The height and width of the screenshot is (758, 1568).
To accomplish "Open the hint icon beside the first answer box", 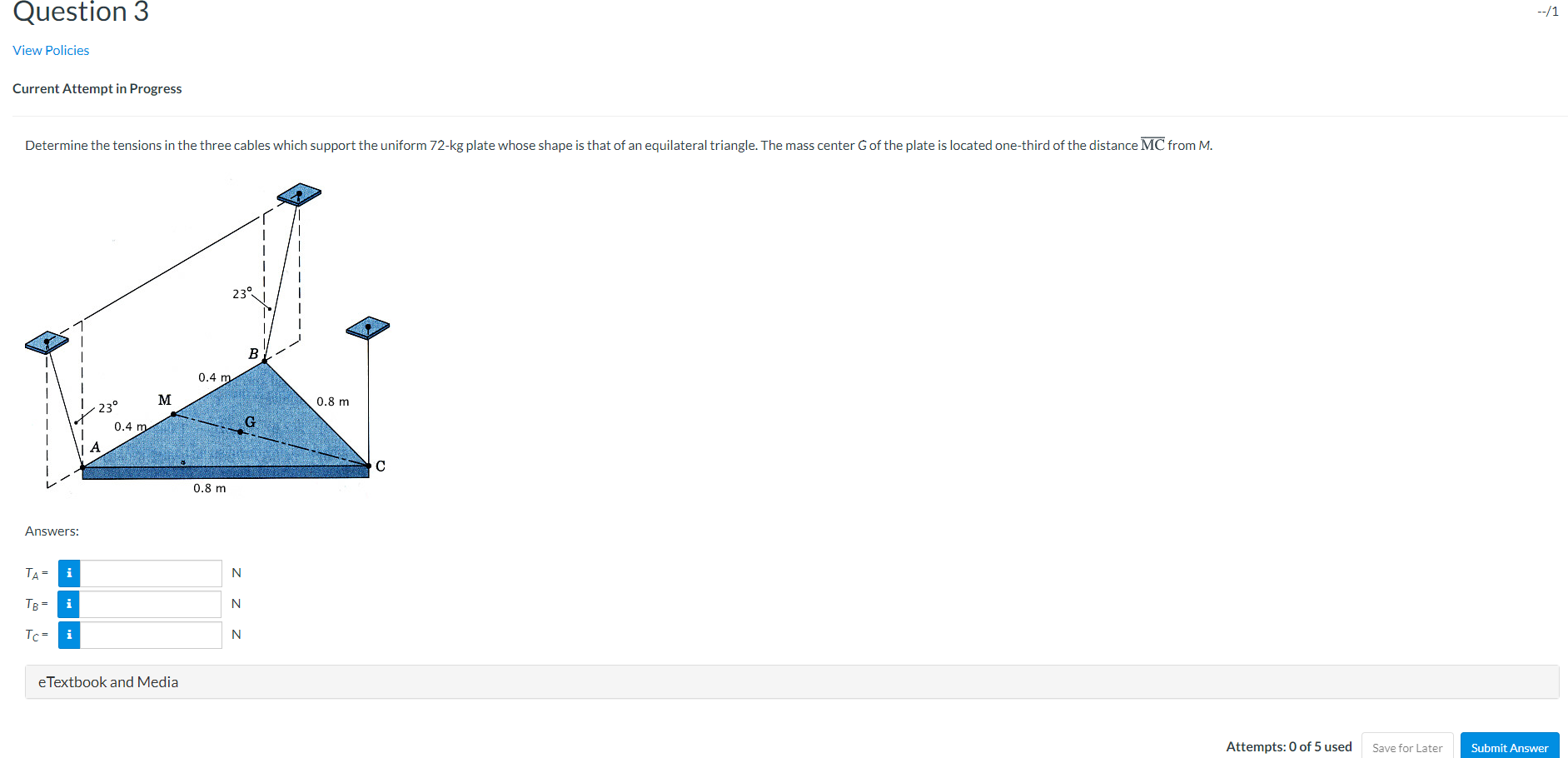I will click(68, 573).
